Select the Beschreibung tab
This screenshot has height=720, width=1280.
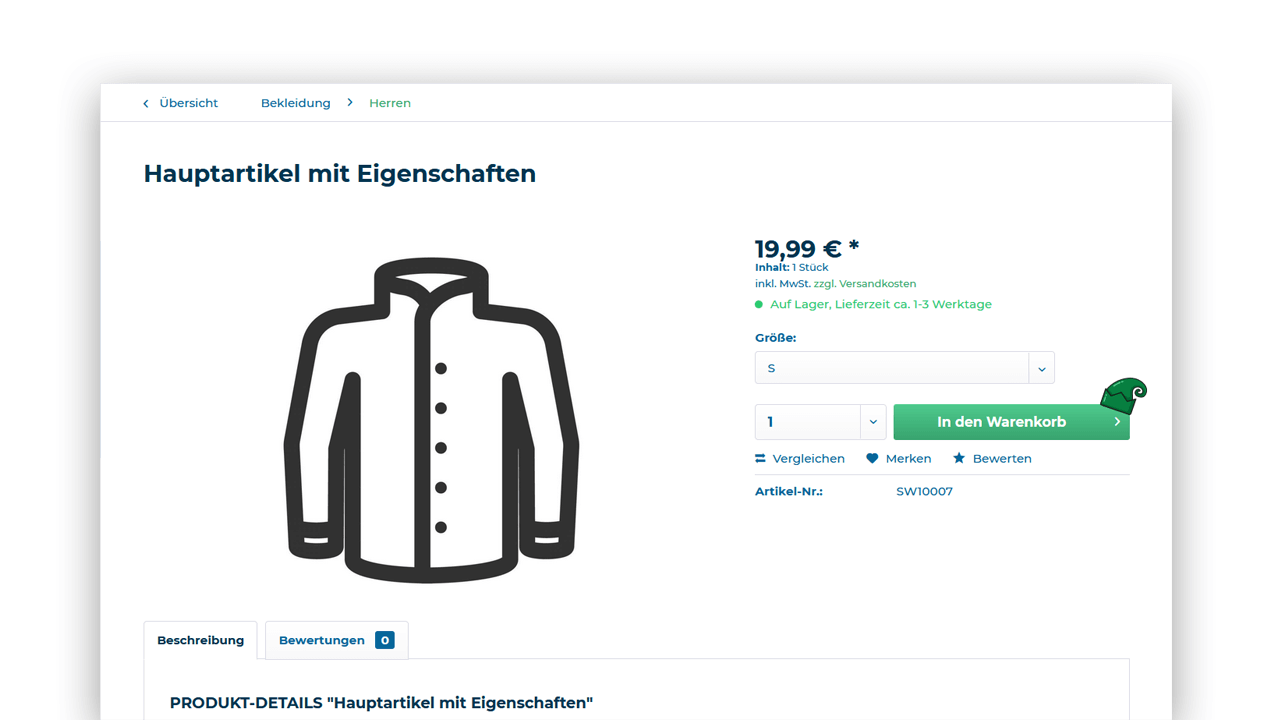pos(200,640)
